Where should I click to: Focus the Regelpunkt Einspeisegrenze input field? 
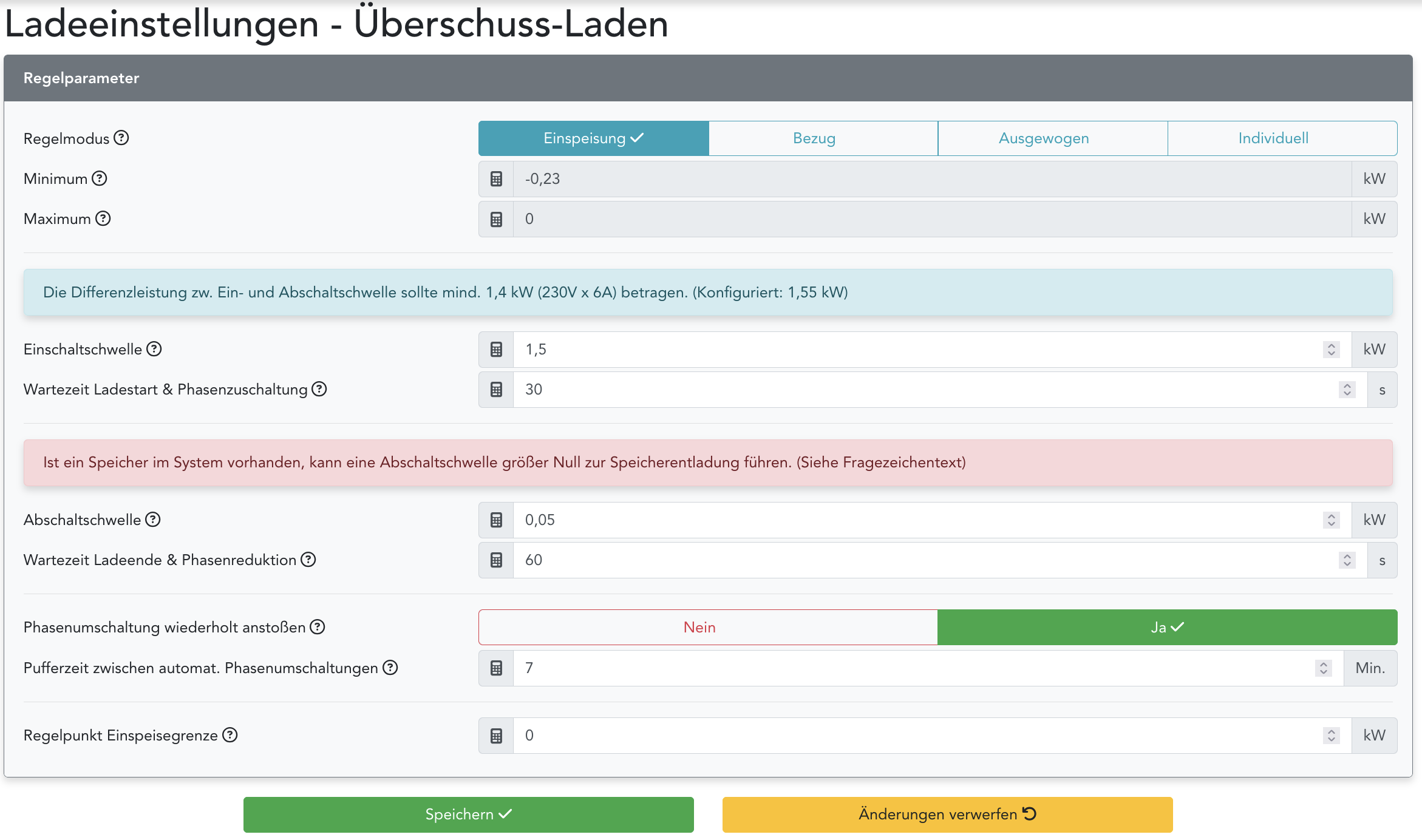pos(911,736)
